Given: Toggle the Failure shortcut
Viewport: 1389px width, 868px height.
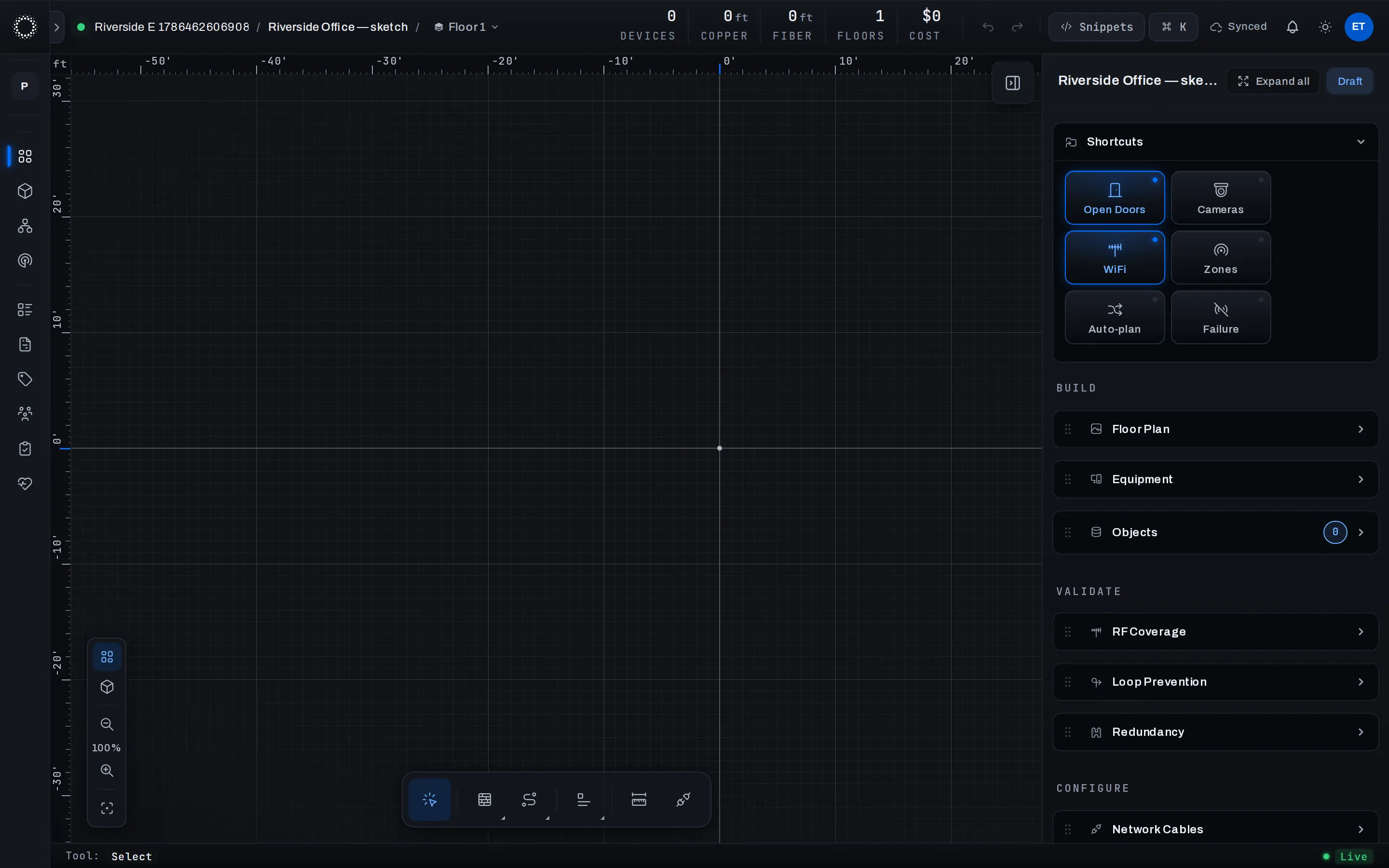Looking at the screenshot, I should (1221, 317).
